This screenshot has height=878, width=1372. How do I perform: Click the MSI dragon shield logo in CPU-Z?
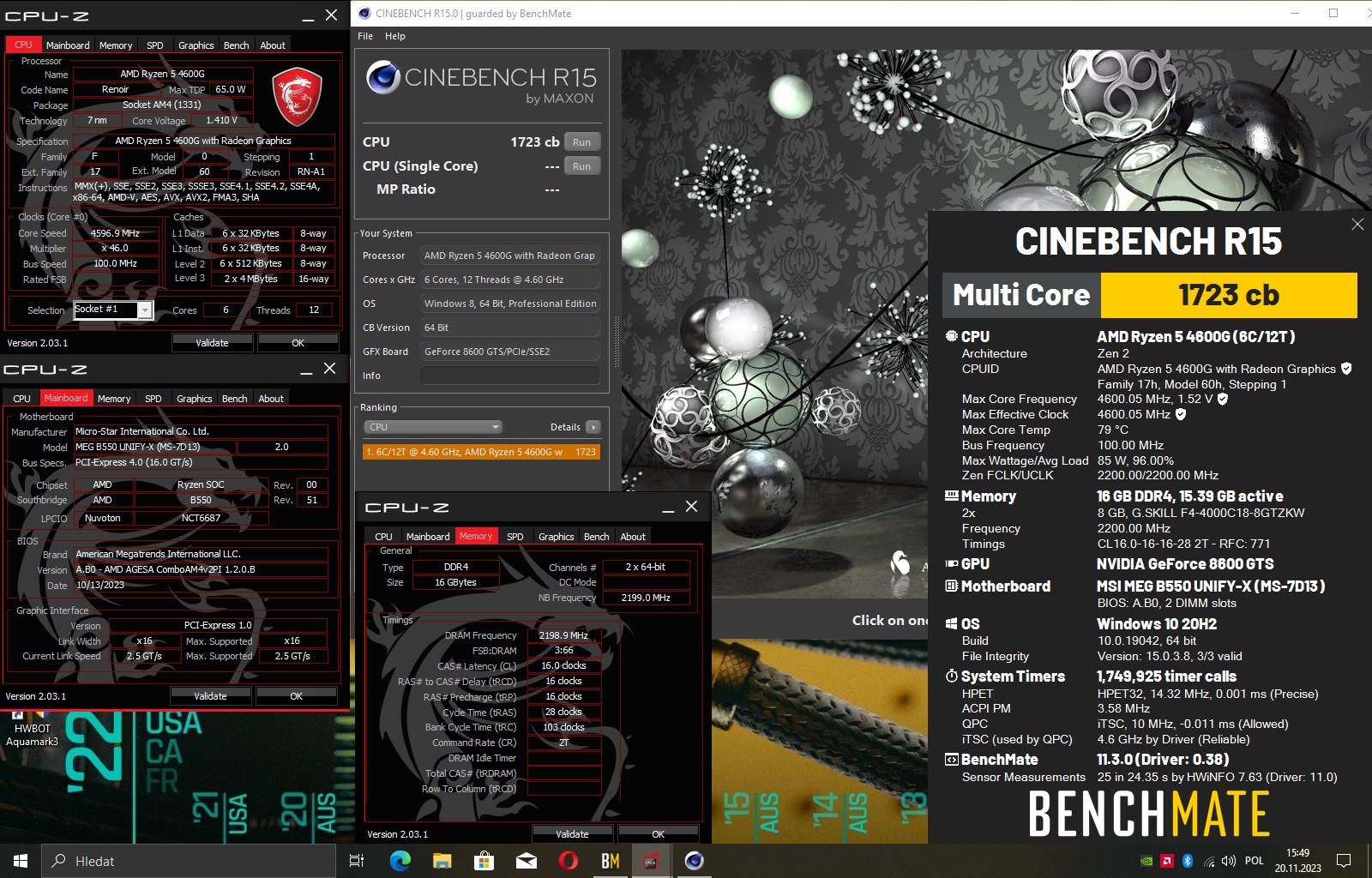297,96
